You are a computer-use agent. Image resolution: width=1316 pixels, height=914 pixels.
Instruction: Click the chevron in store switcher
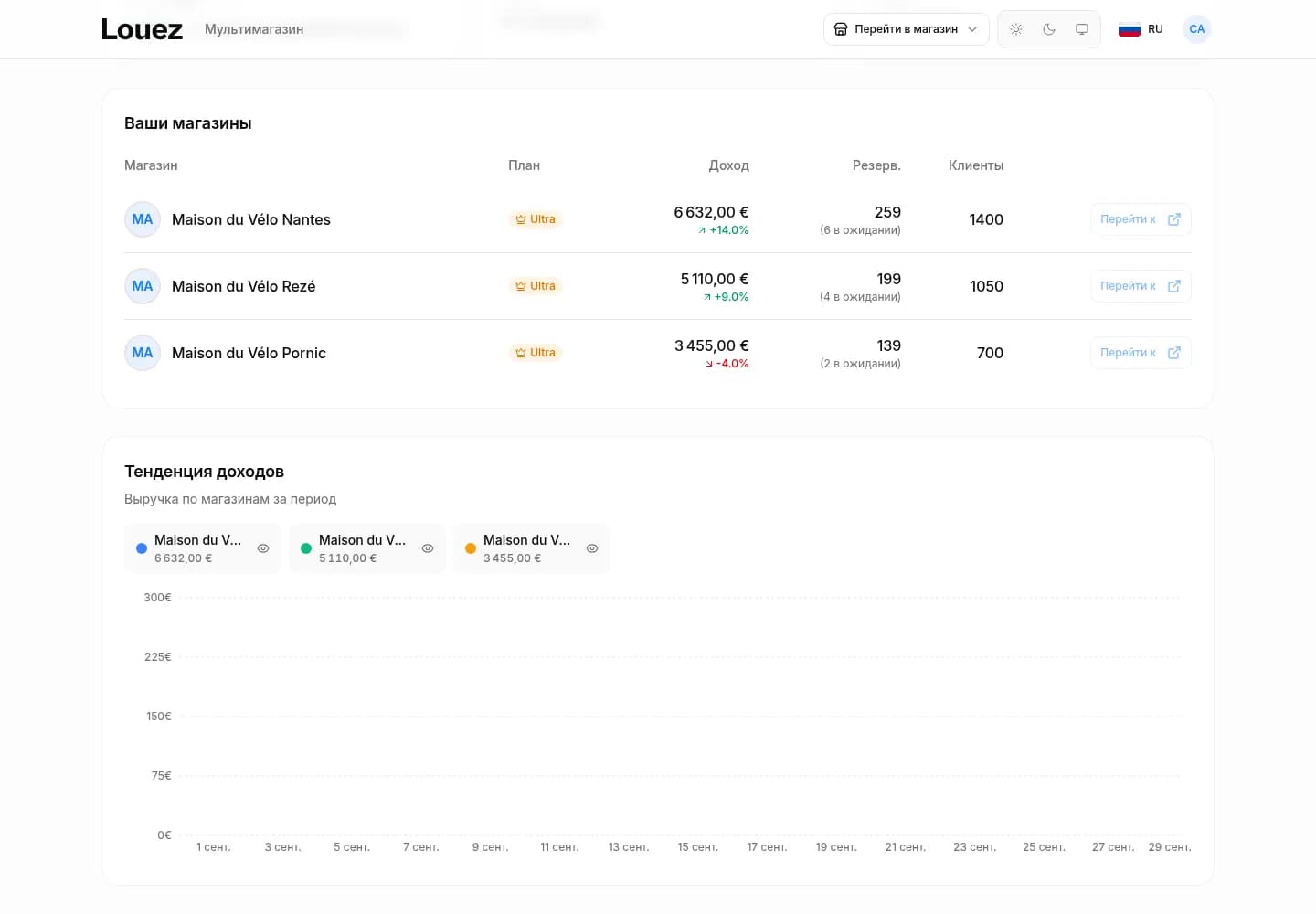(972, 29)
